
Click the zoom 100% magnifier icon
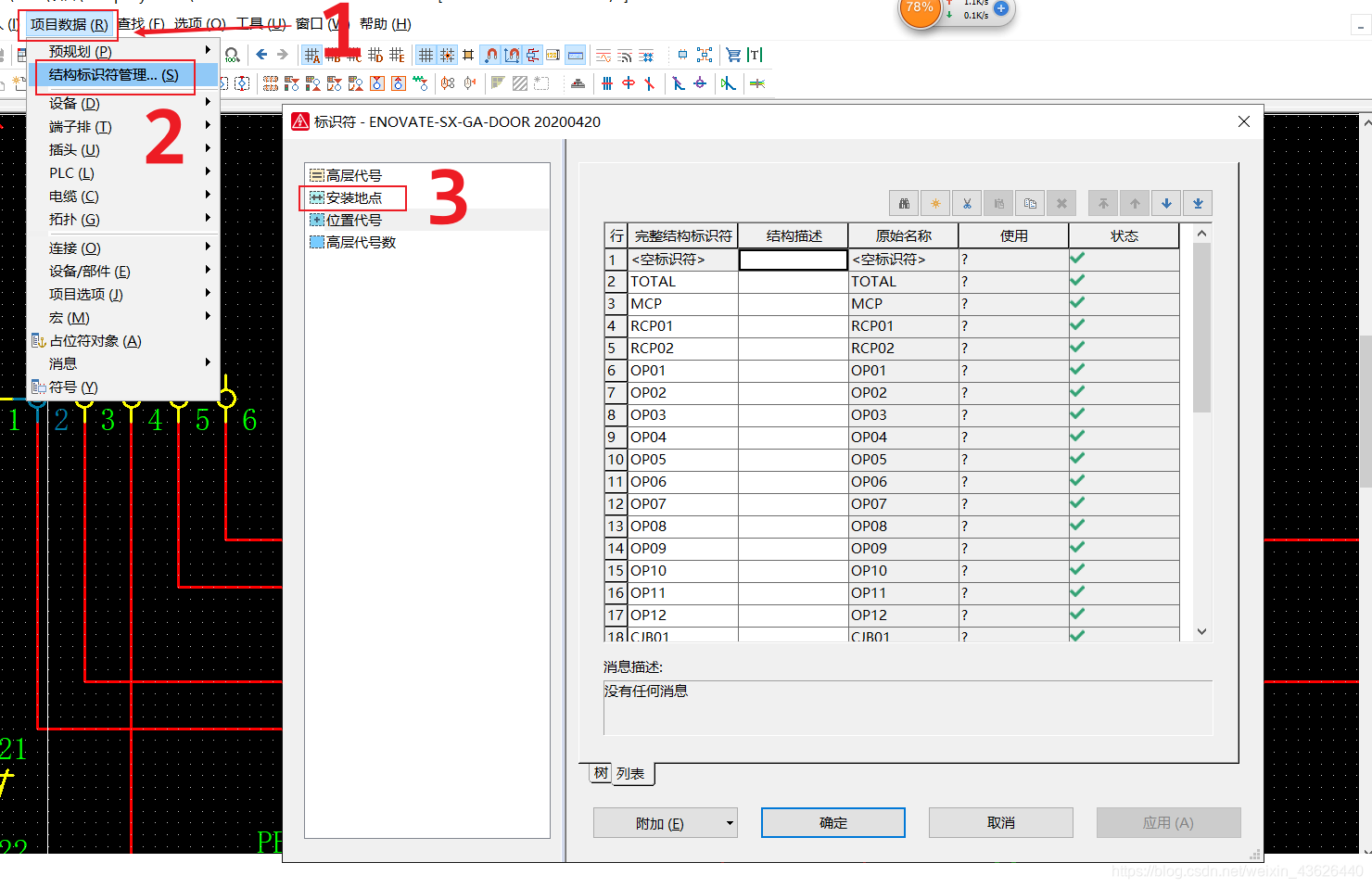pyautogui.click(x=232, y=55)
